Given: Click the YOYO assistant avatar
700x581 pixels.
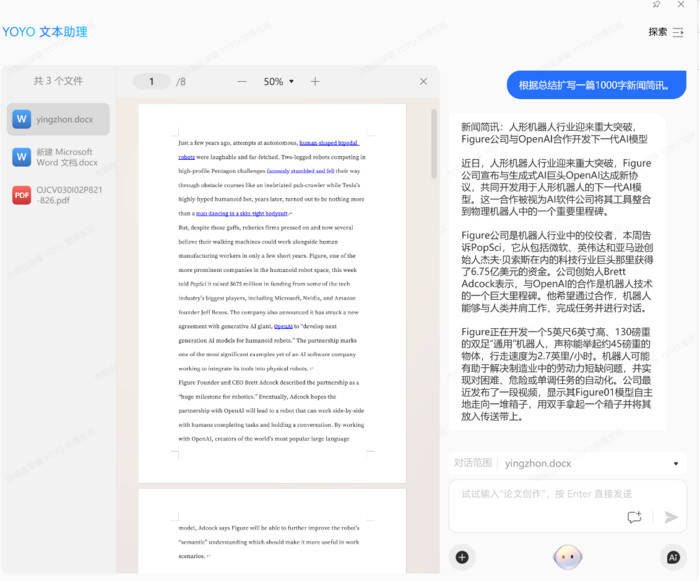Looking at the screenshot, I should [567, 557].
